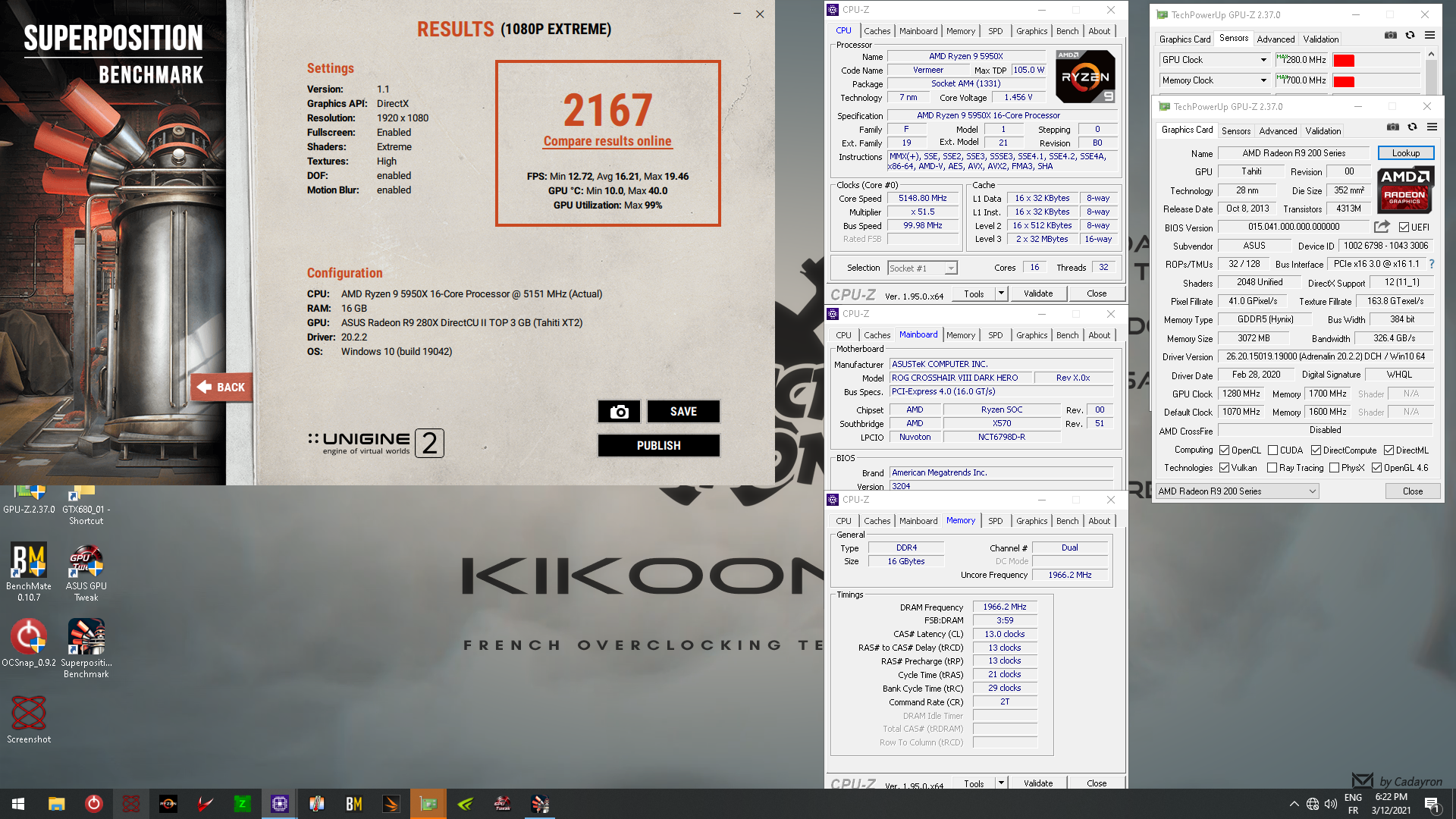Open the AMD Radeon R9 200 Series GPU selector
The width and height of the screenshot is (1456, 819).
(x=1237, y=491)
